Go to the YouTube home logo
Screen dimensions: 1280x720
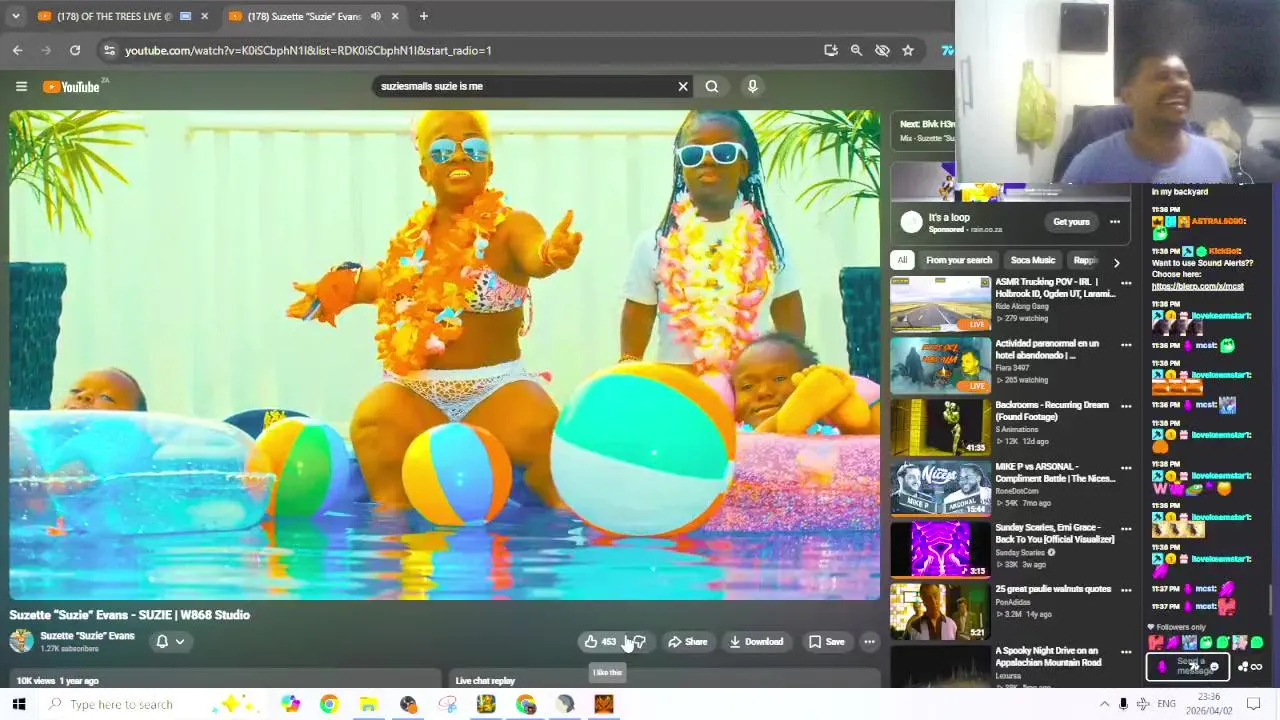[71, 87]
